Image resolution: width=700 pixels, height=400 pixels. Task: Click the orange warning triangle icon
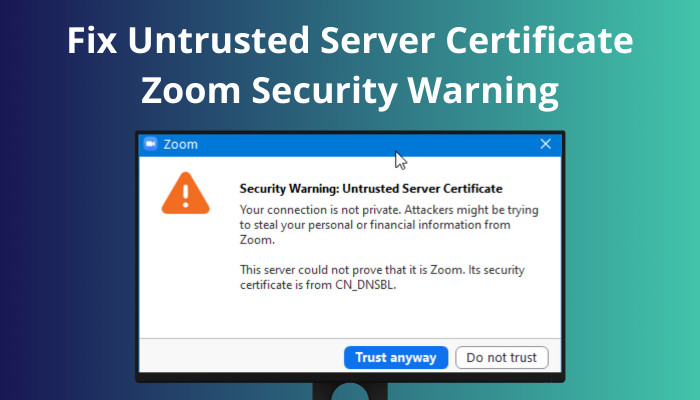[x=185, y=192]
